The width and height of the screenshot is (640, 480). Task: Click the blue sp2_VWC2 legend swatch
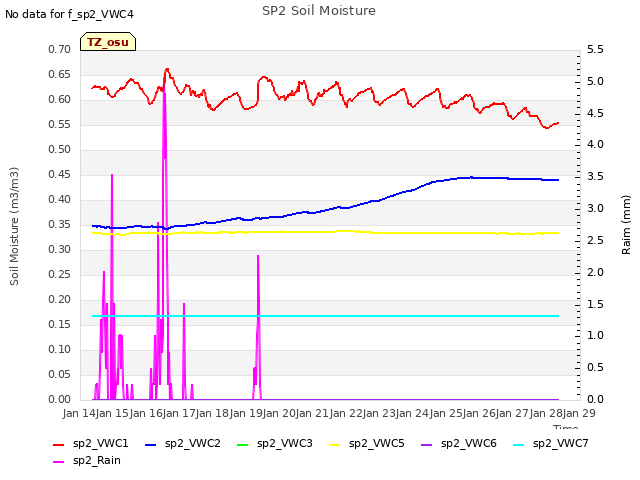pos(151,444)
